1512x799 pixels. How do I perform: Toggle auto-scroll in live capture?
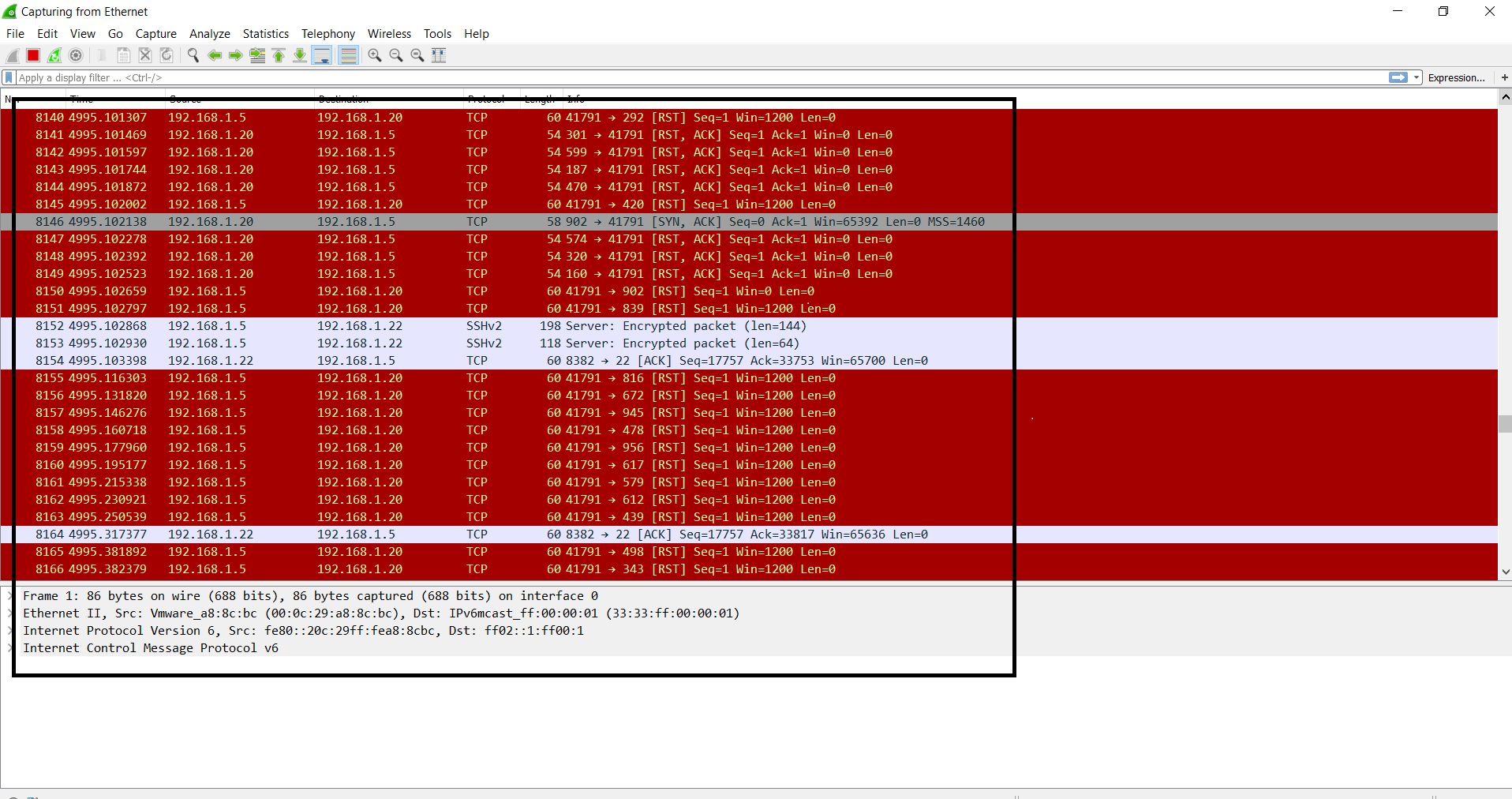[321, 55]
